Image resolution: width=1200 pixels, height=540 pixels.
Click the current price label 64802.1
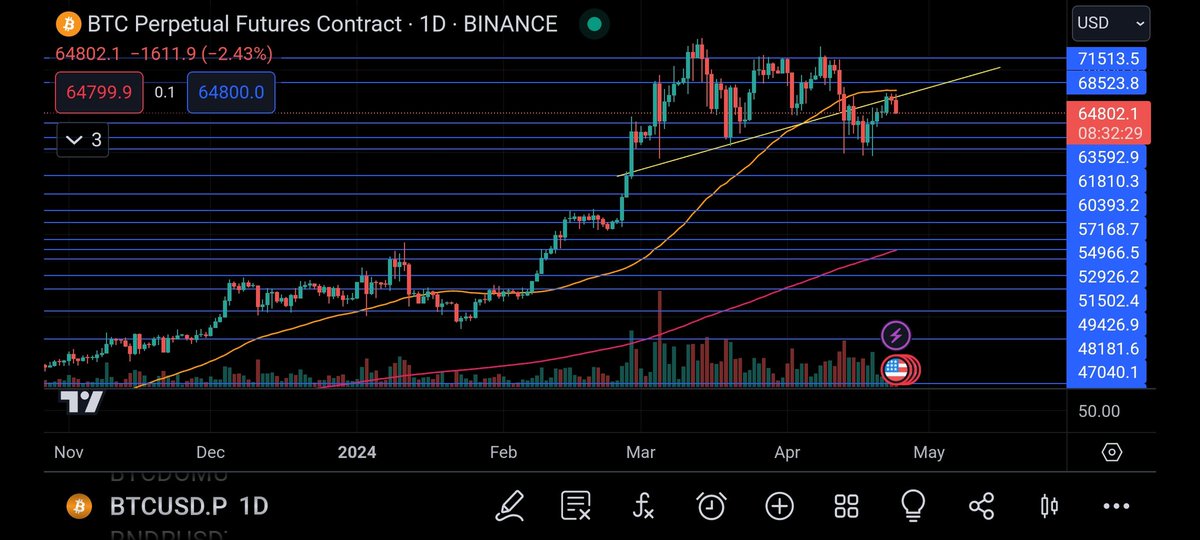(x=1109, y=114)
